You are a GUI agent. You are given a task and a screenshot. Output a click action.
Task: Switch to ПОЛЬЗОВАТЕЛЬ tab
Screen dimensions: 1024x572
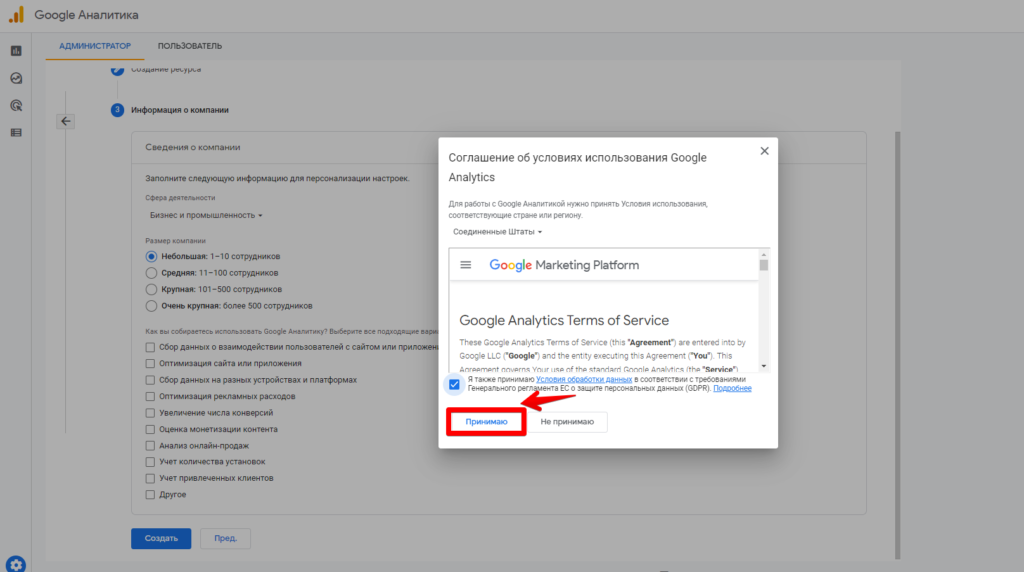(189, 46)
